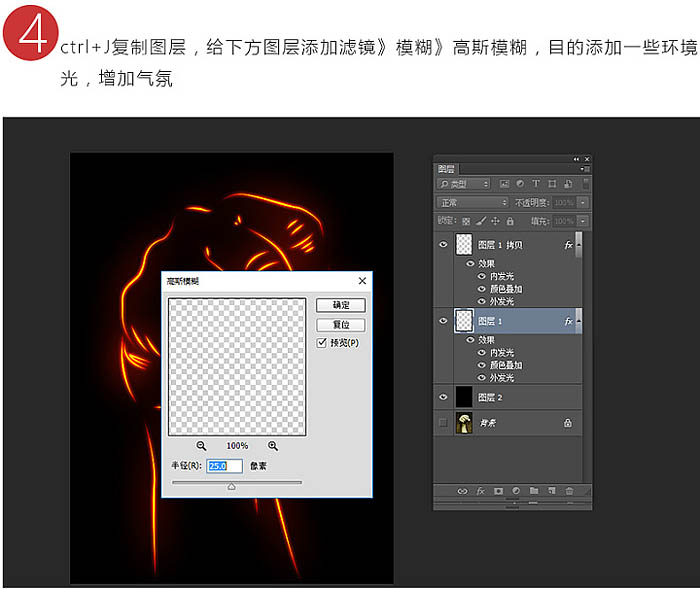This screenshot has width=700, height=589.
Task: Select the 背景 layer thumbnail
Action: [464, 423]
